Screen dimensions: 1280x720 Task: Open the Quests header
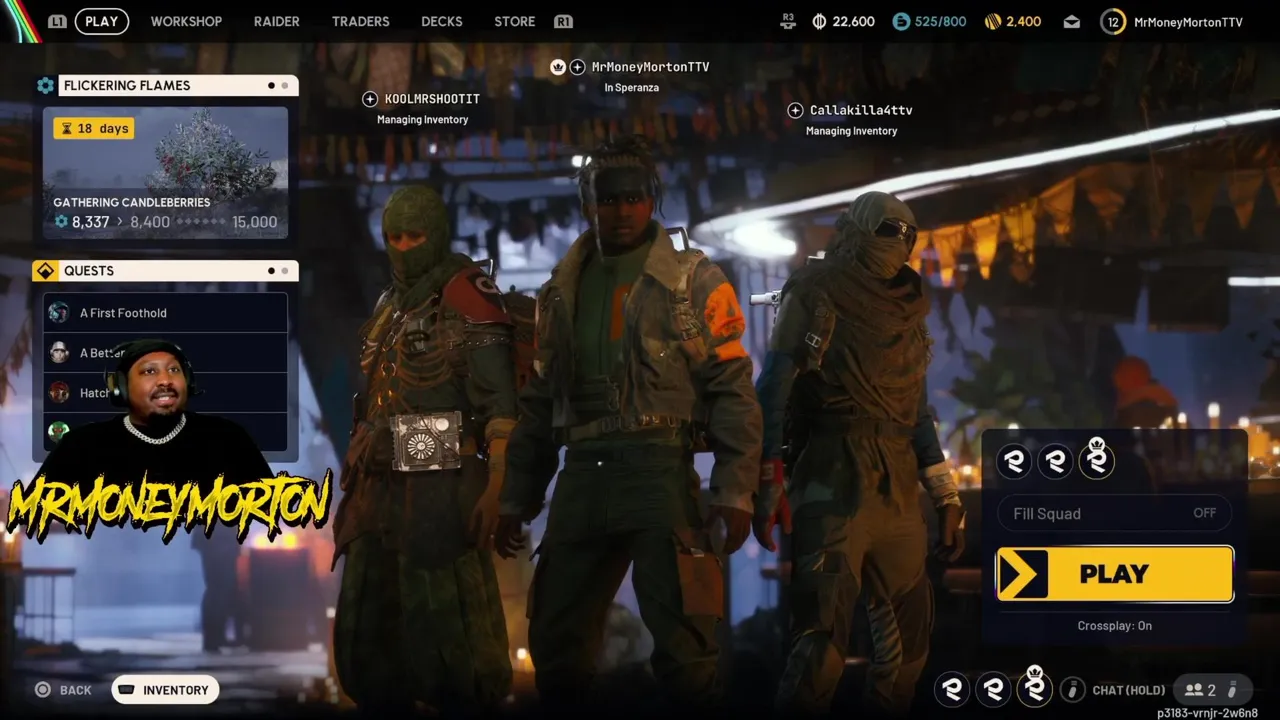(178, 271)
